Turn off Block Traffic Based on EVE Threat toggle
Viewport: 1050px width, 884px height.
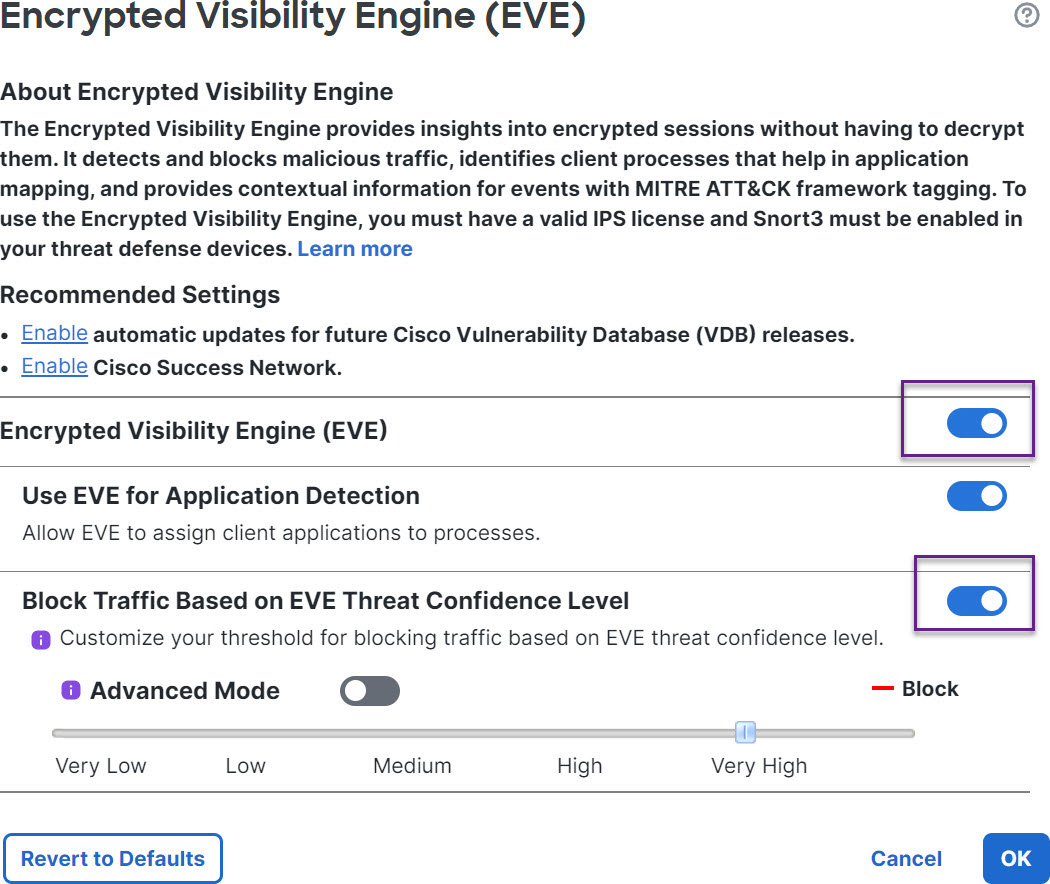[976, 601]
